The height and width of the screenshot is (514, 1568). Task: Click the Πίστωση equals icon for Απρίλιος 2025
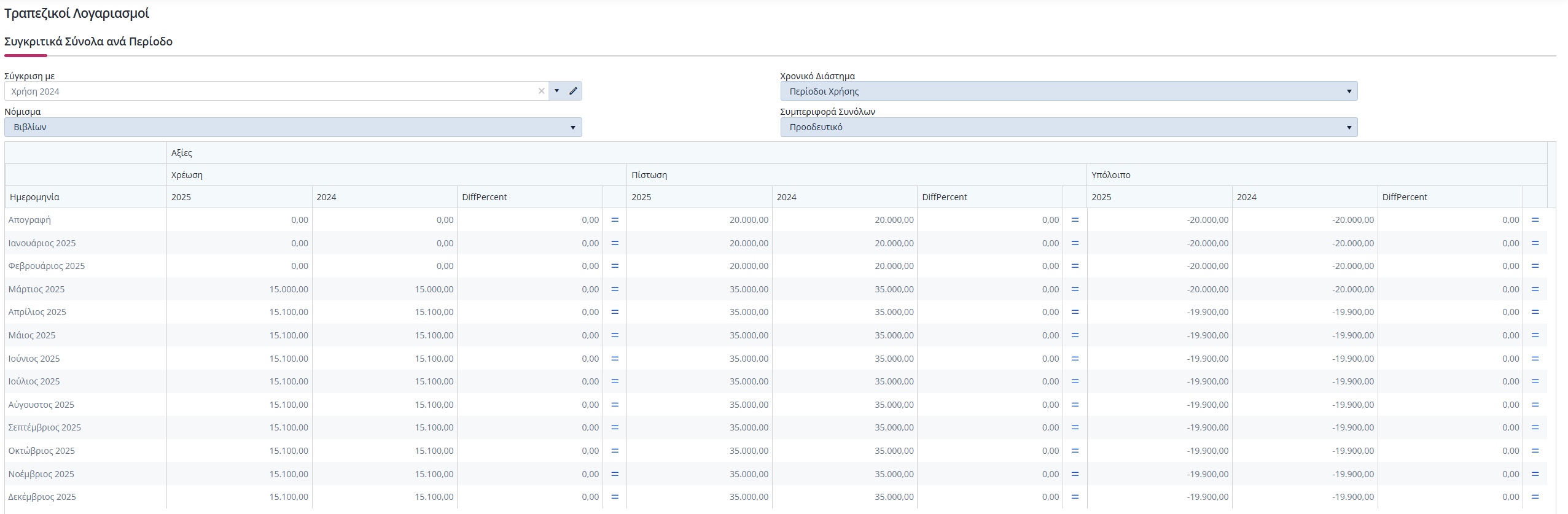click(1075, 312)
